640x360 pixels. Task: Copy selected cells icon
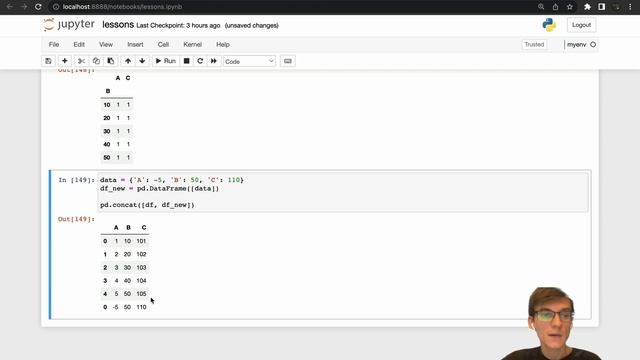click(x=96, y=61)
